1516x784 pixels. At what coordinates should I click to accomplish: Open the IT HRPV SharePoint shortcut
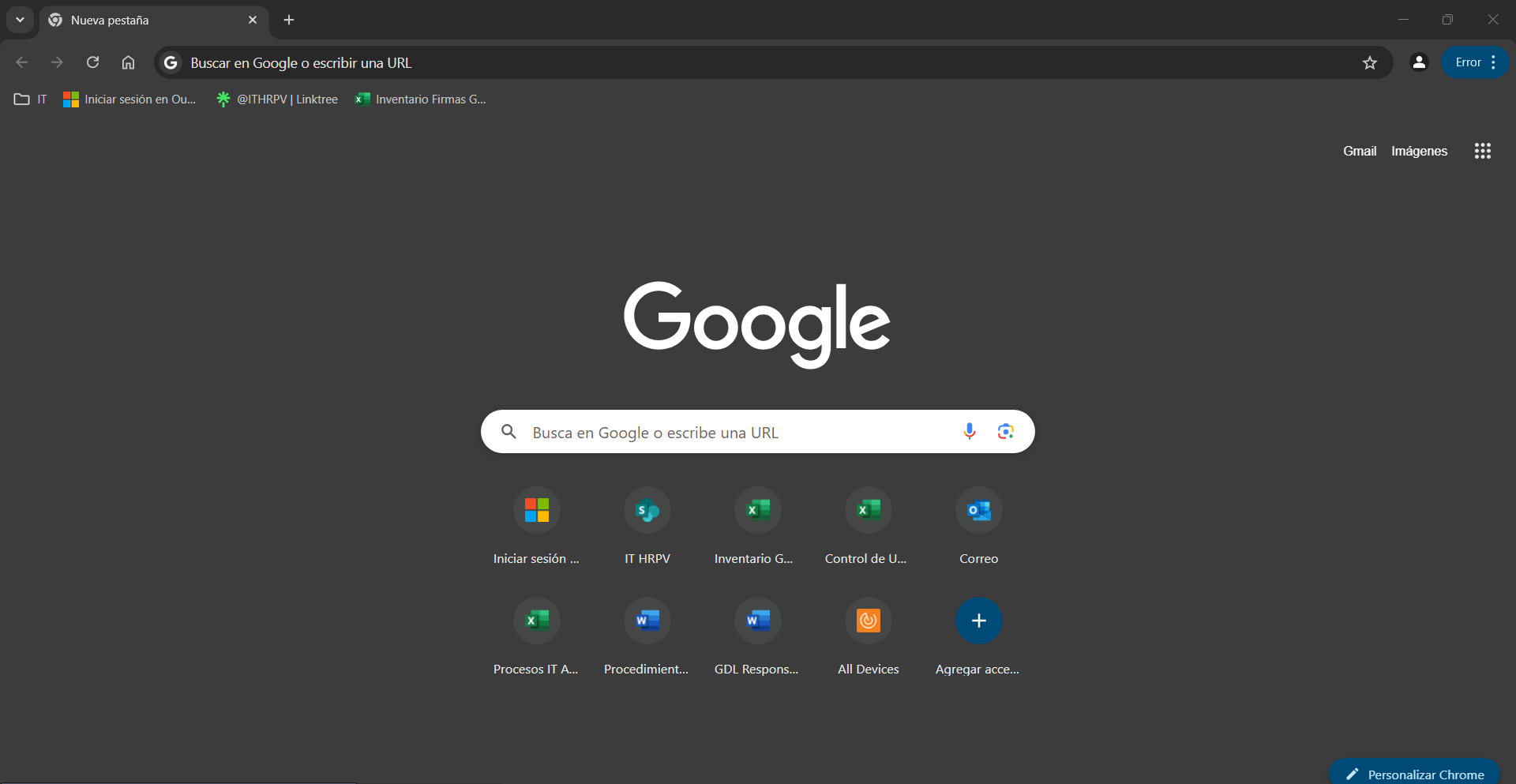pyautogui.click(x=647, y=527)
